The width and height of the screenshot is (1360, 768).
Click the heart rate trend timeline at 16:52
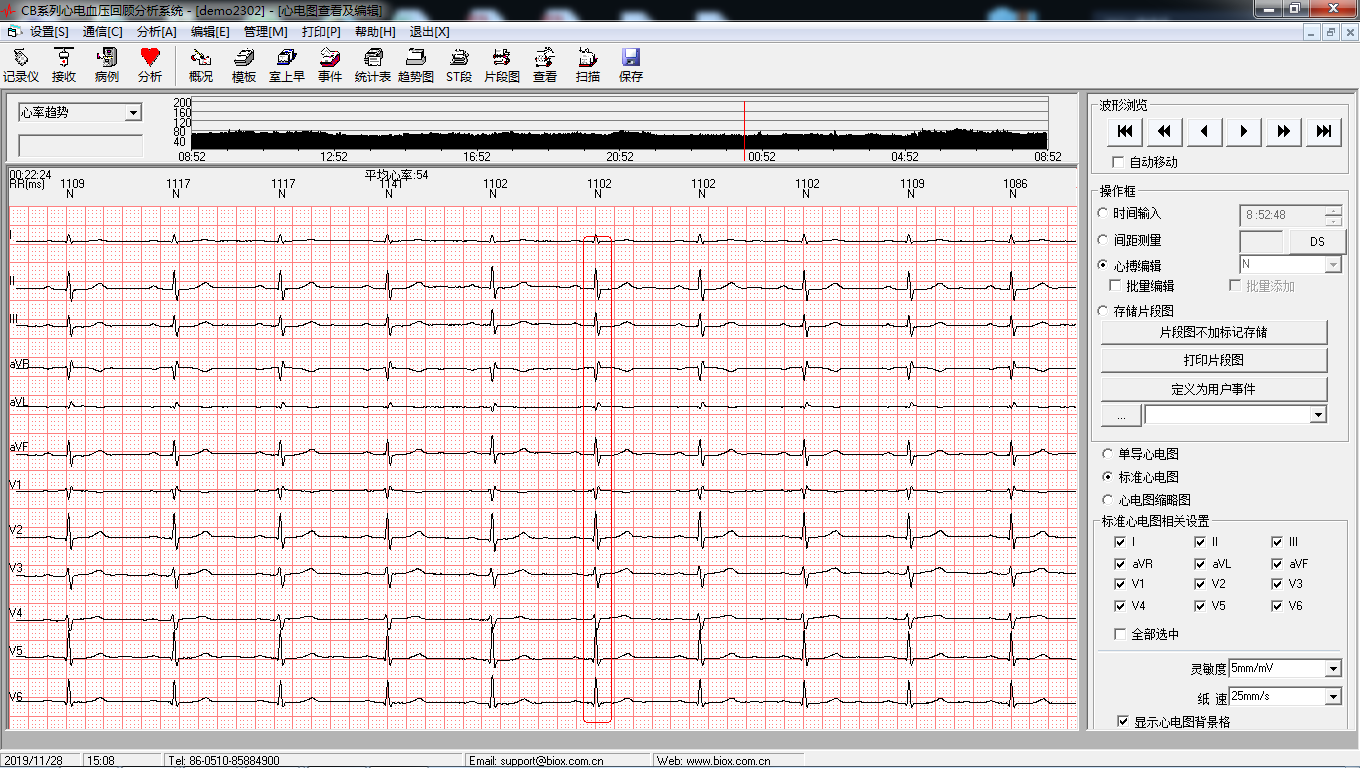pos(477,140)
